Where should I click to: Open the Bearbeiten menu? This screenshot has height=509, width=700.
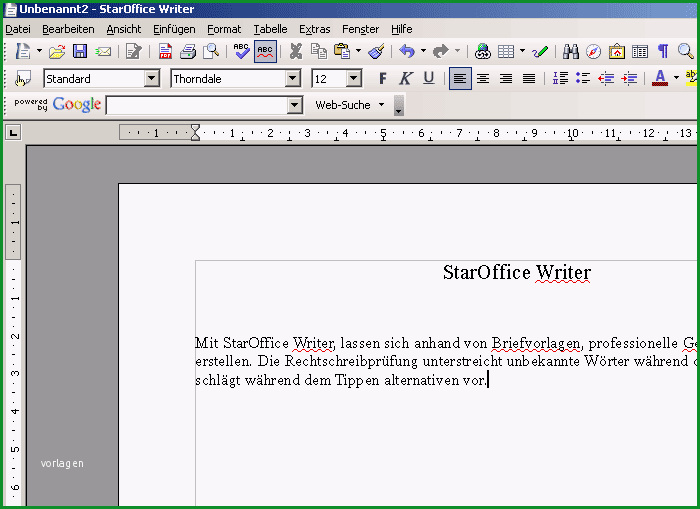(68, 29)
